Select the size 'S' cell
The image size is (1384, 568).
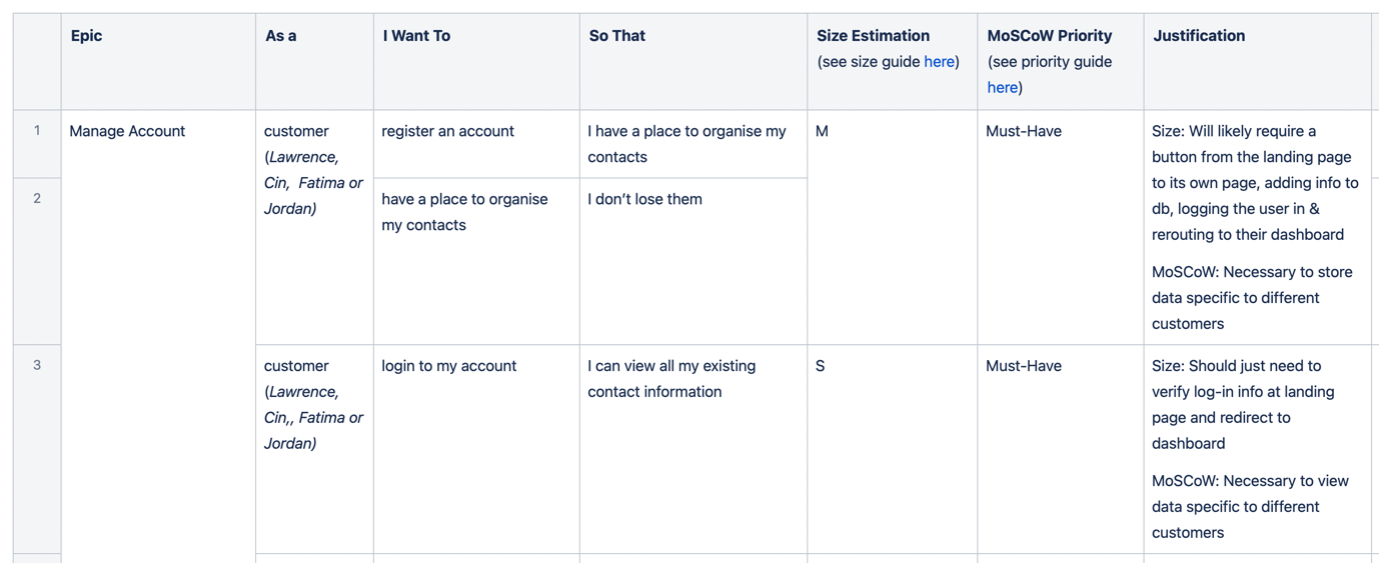pyautogui.click(x=893, y=449)
